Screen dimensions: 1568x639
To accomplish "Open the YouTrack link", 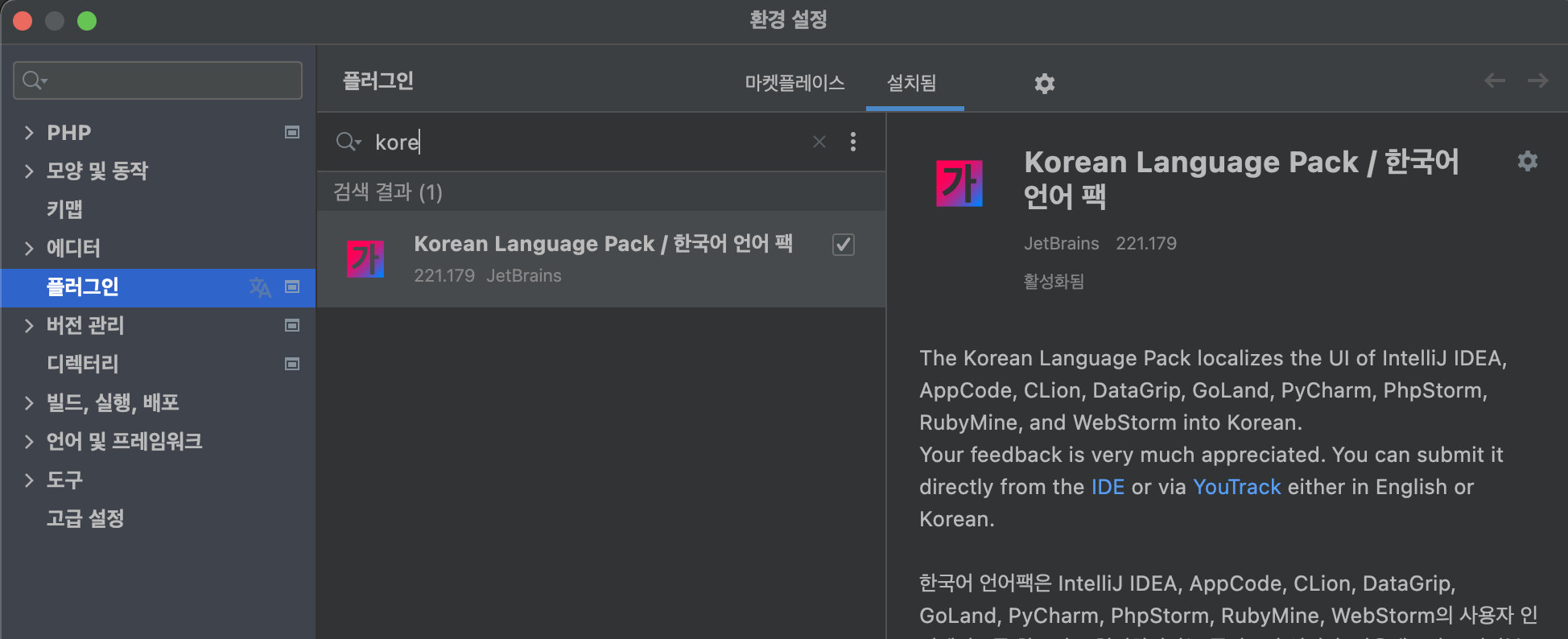I will (x=1236, y=487).
